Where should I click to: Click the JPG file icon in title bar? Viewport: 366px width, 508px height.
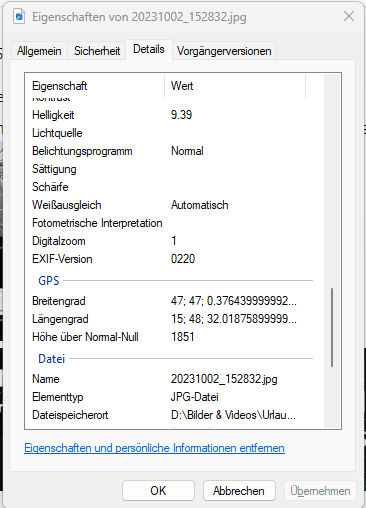pyautogui.click(x=19, y=16)
